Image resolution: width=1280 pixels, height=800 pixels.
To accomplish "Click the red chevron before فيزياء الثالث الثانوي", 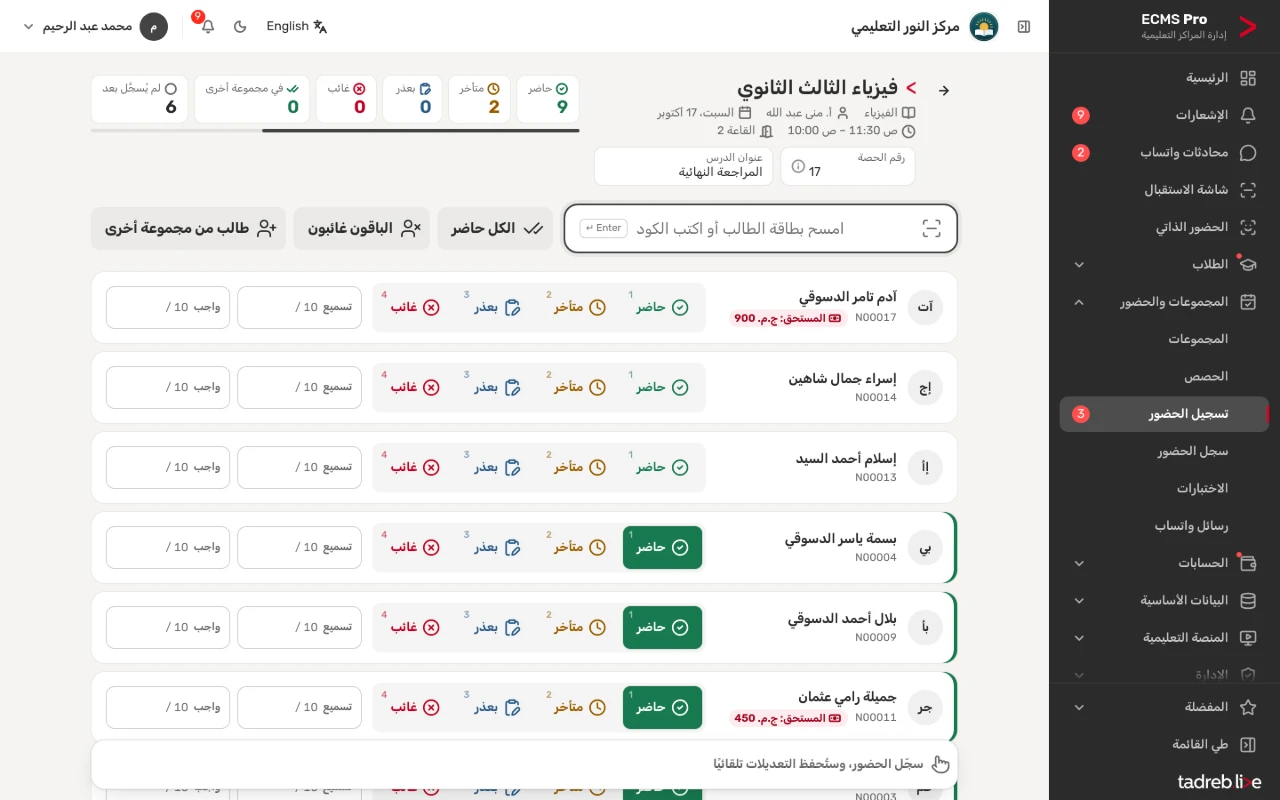I will pos(912,89).
